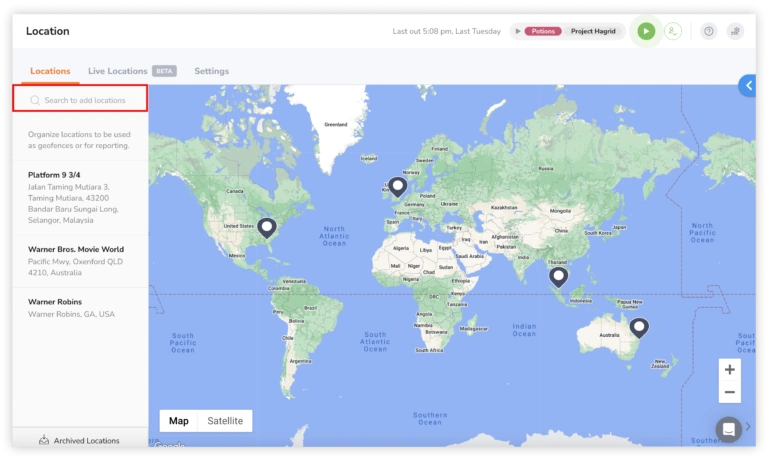Click the Last out 5:08 pm status text
This screenshot has width=768, height=459.
coord(446,31)
